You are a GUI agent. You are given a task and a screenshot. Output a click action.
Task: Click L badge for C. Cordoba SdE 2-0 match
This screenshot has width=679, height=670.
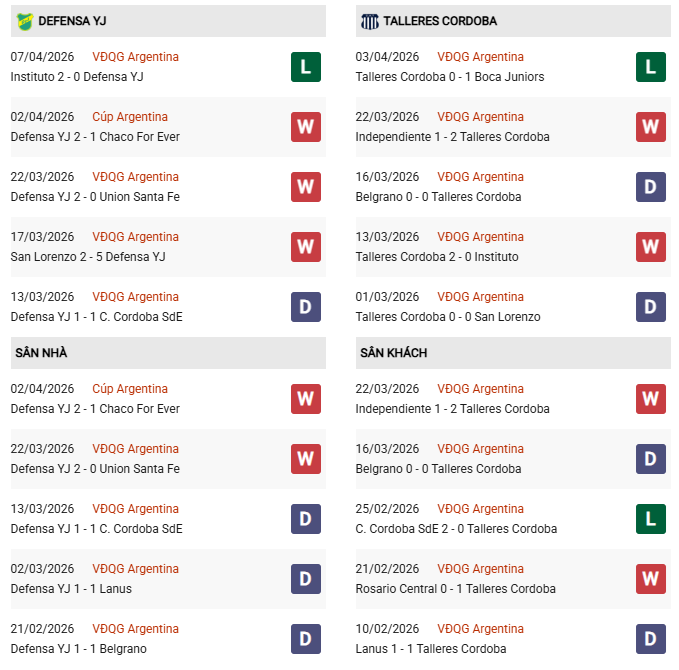[651, 519]
